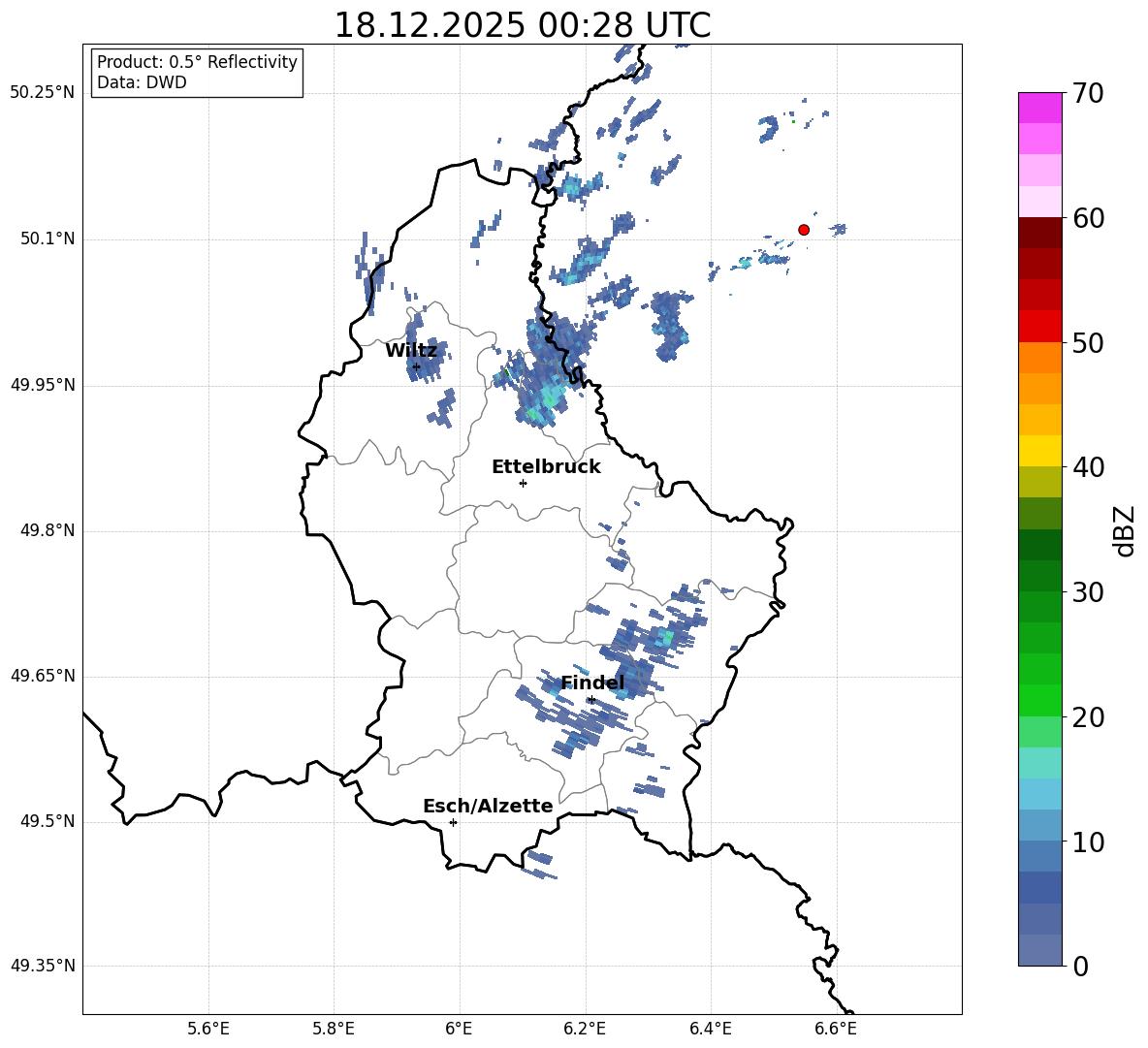Click the 0 label on colorbar
This screenshot has height=1048, width=1148.
click(1080, 966)
